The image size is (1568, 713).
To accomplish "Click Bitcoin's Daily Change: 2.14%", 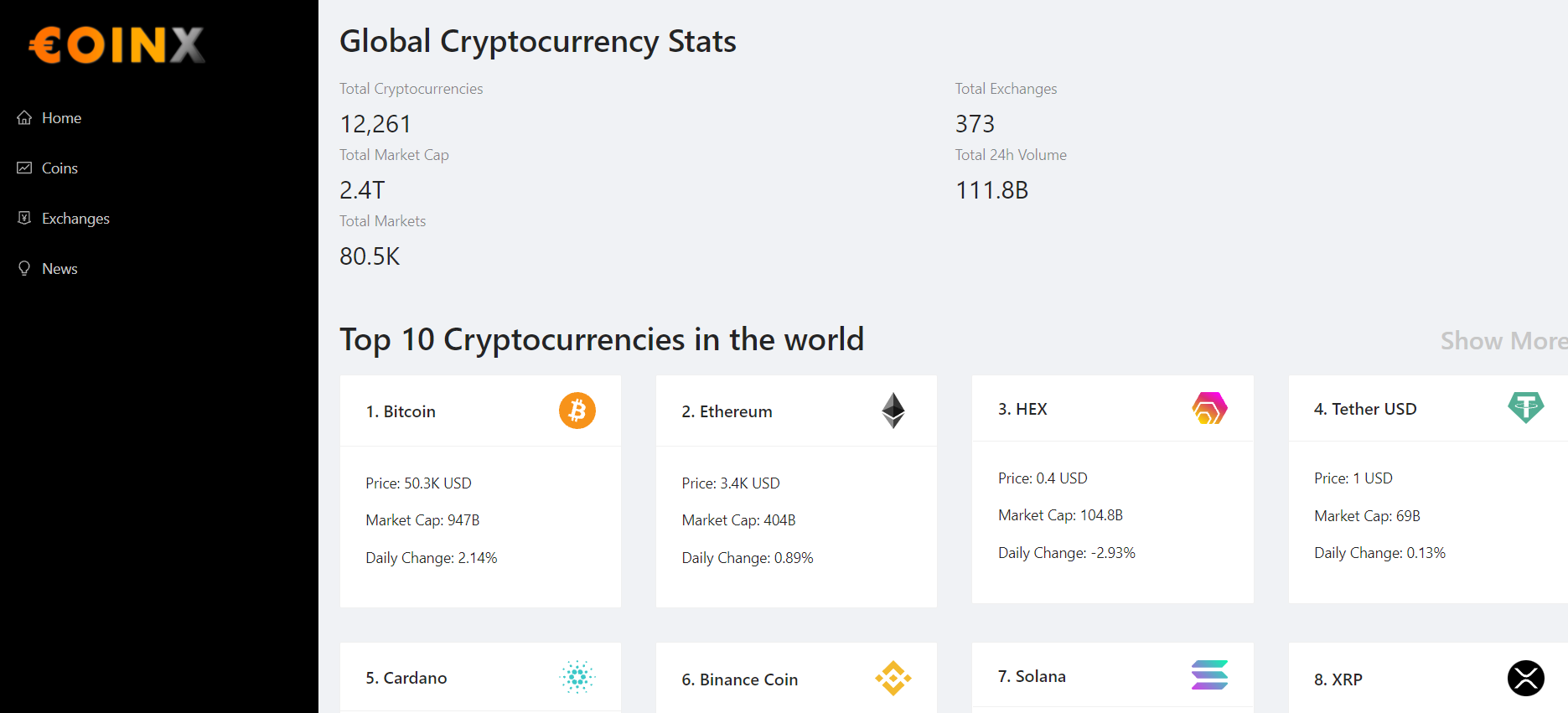I will pos(431,558).
